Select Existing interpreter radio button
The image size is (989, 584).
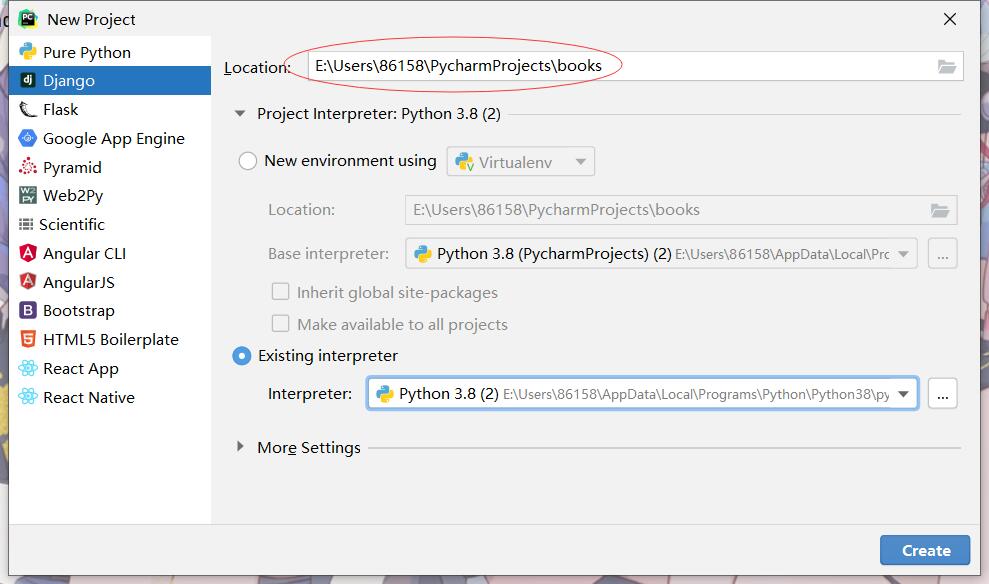242,356
